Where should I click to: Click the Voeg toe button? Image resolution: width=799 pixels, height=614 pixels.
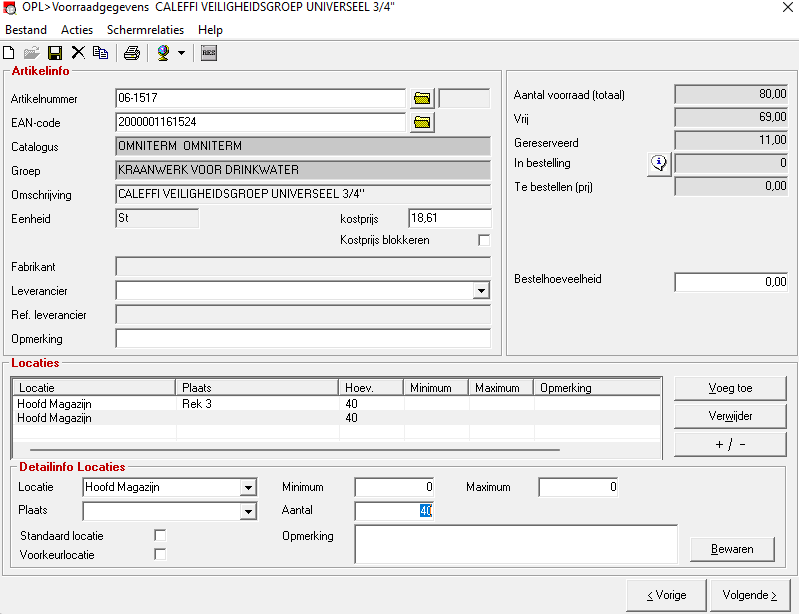pyautogui.click(x=730, y=388)
